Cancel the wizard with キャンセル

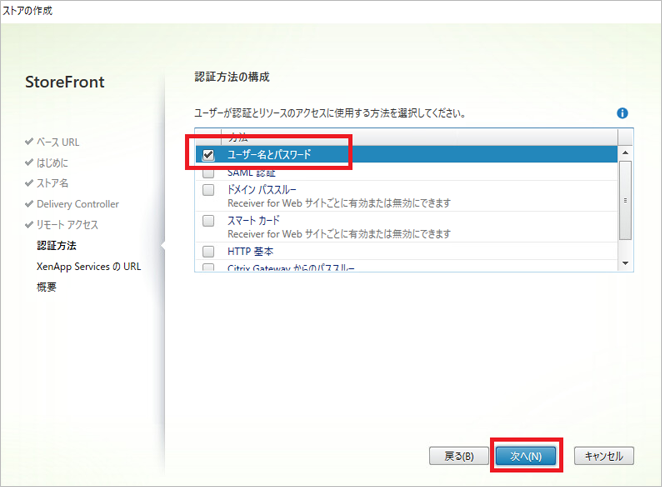pyautogui.click(x=604, y=456)
